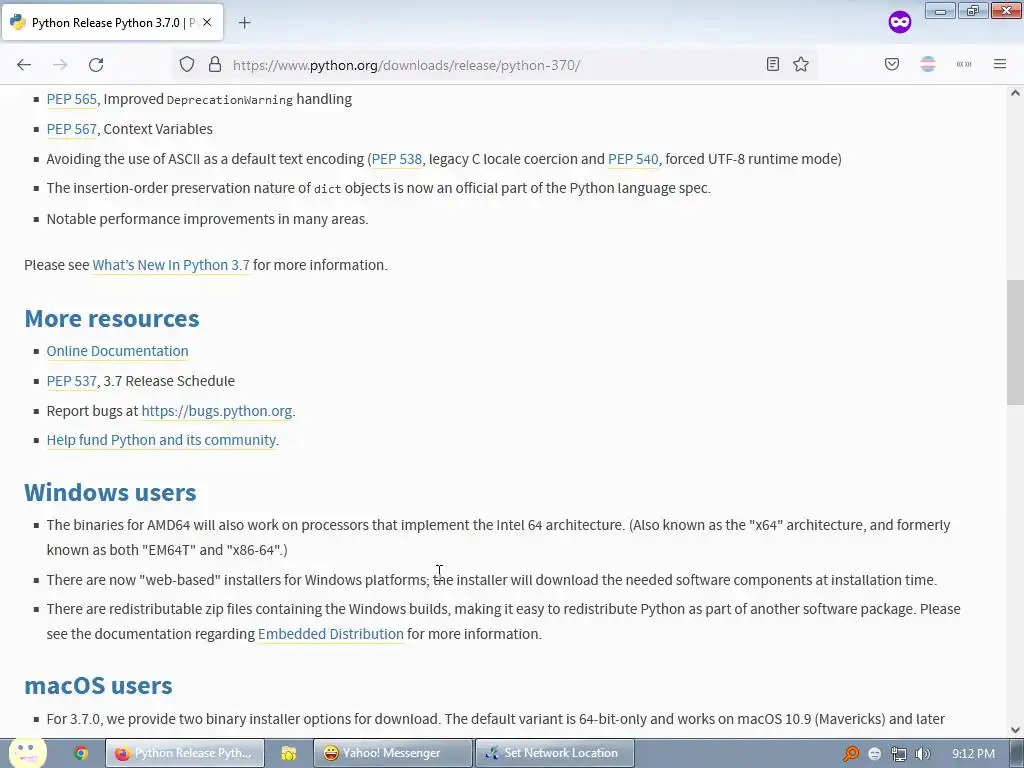Open the folder icon in the taskbar

coord(289,754)
